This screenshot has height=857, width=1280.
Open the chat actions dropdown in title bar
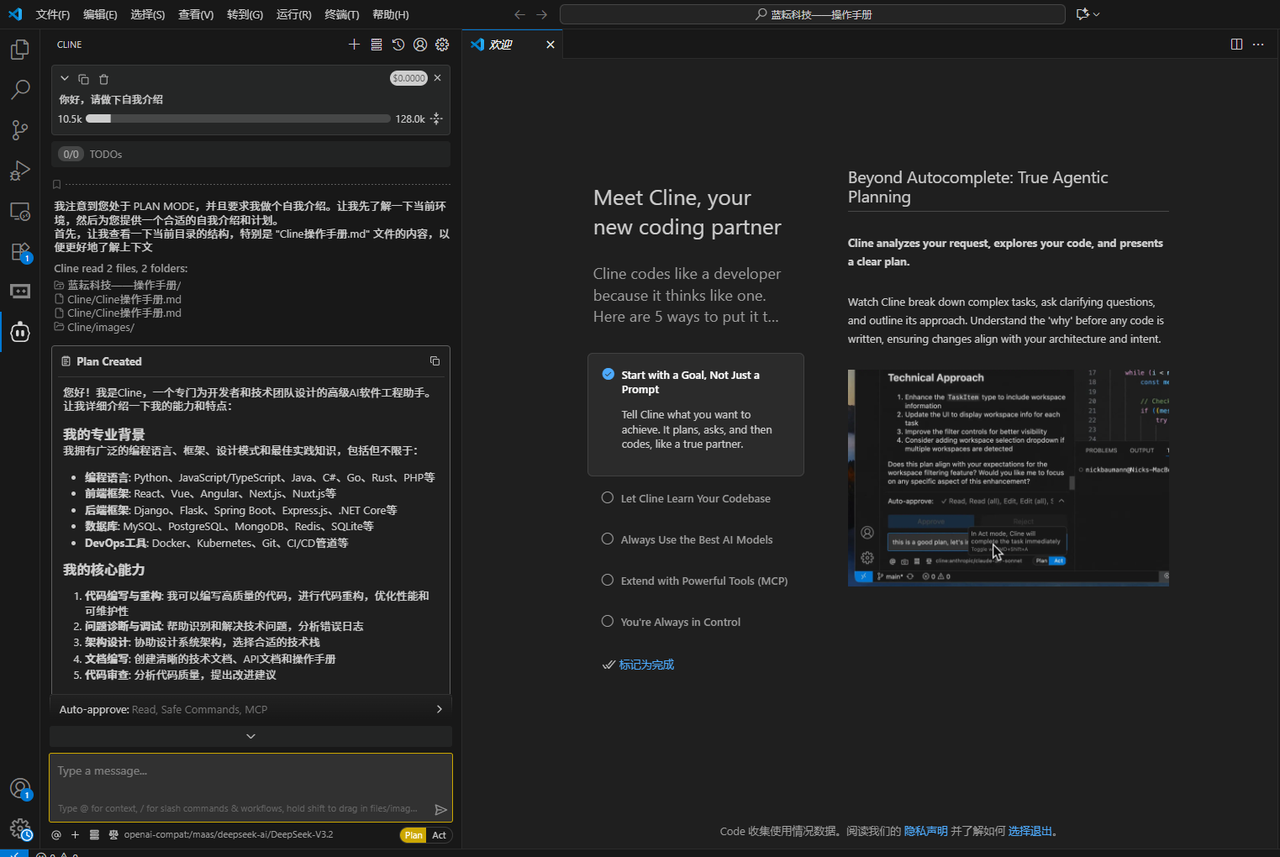(x=1088, y=14)
